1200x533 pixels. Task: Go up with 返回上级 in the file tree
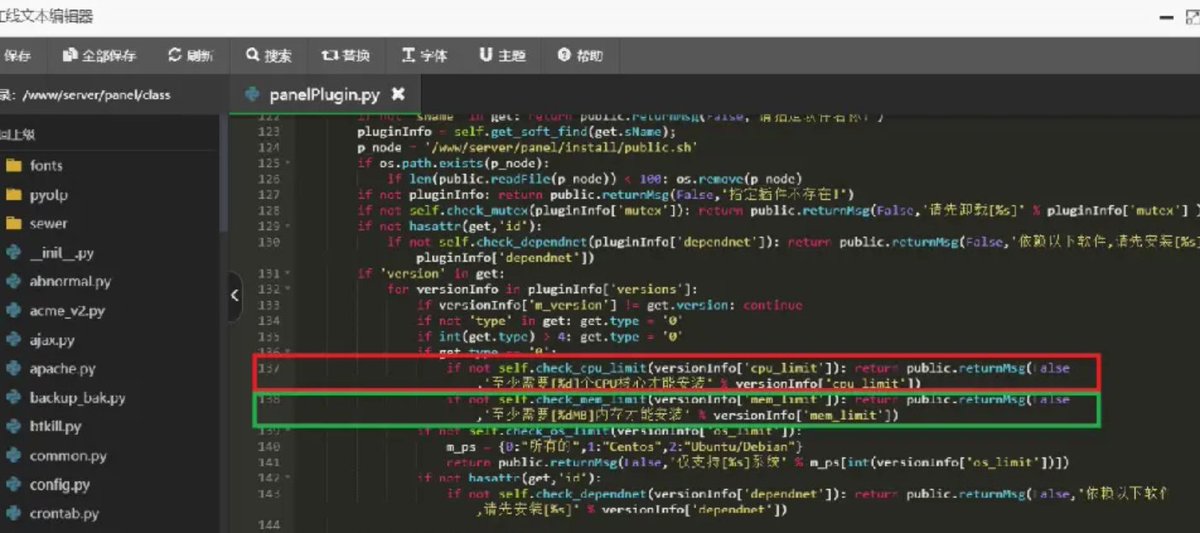click(x=18, y=133)
